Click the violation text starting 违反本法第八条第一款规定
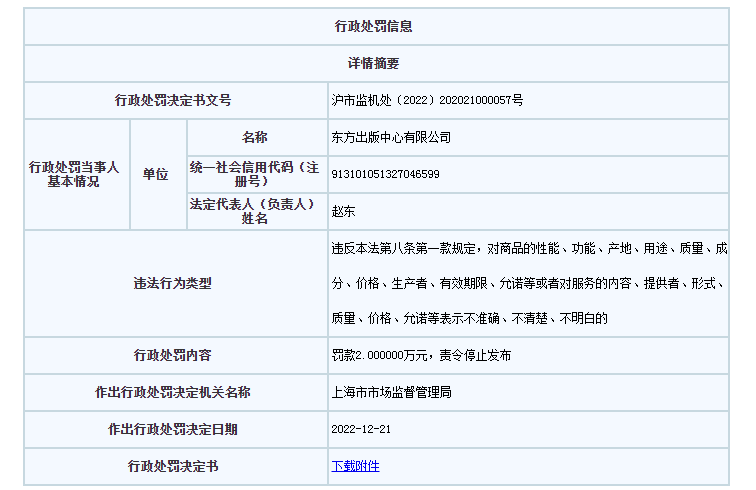This screenshot has height=490, width=756. click(x=529, y=283)
